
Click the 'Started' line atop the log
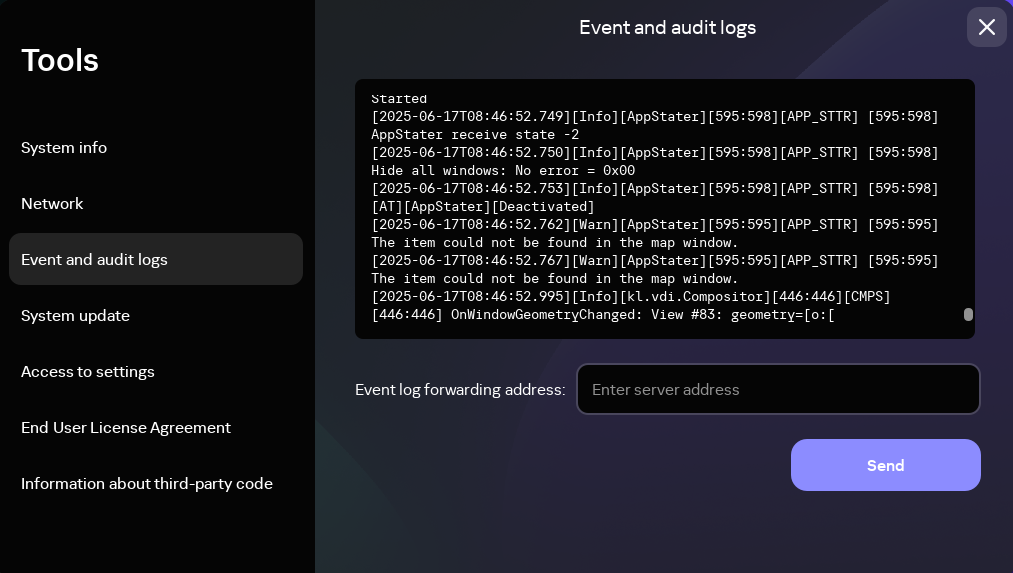[399, 99]
